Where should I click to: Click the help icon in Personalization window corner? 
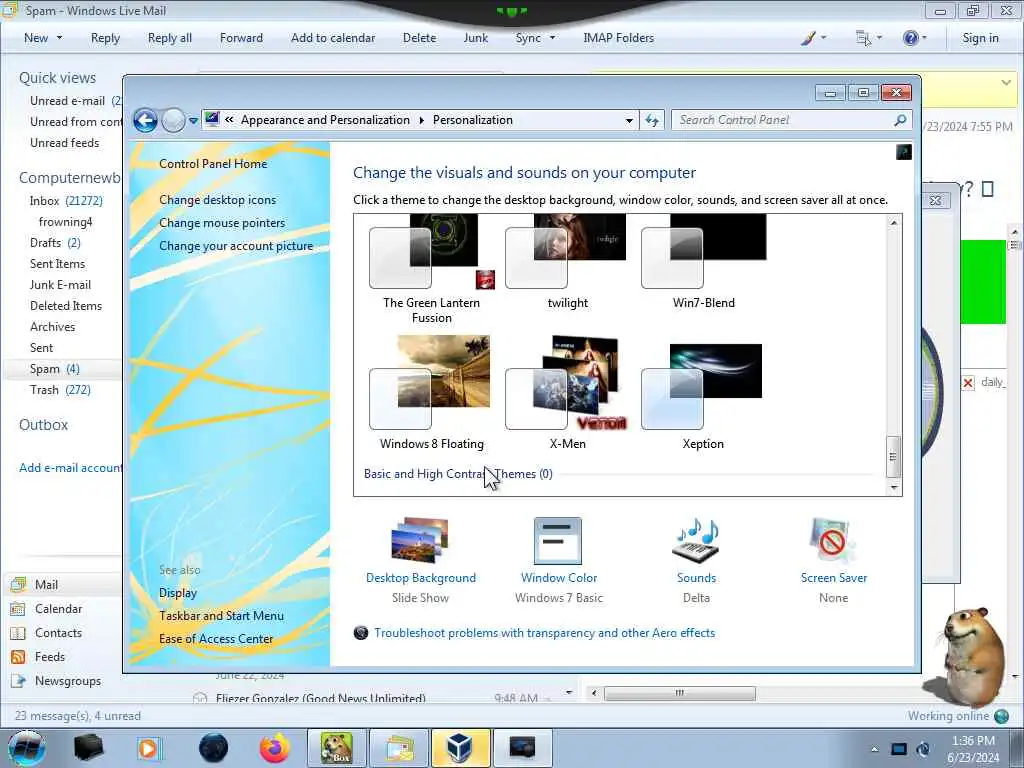904,152
